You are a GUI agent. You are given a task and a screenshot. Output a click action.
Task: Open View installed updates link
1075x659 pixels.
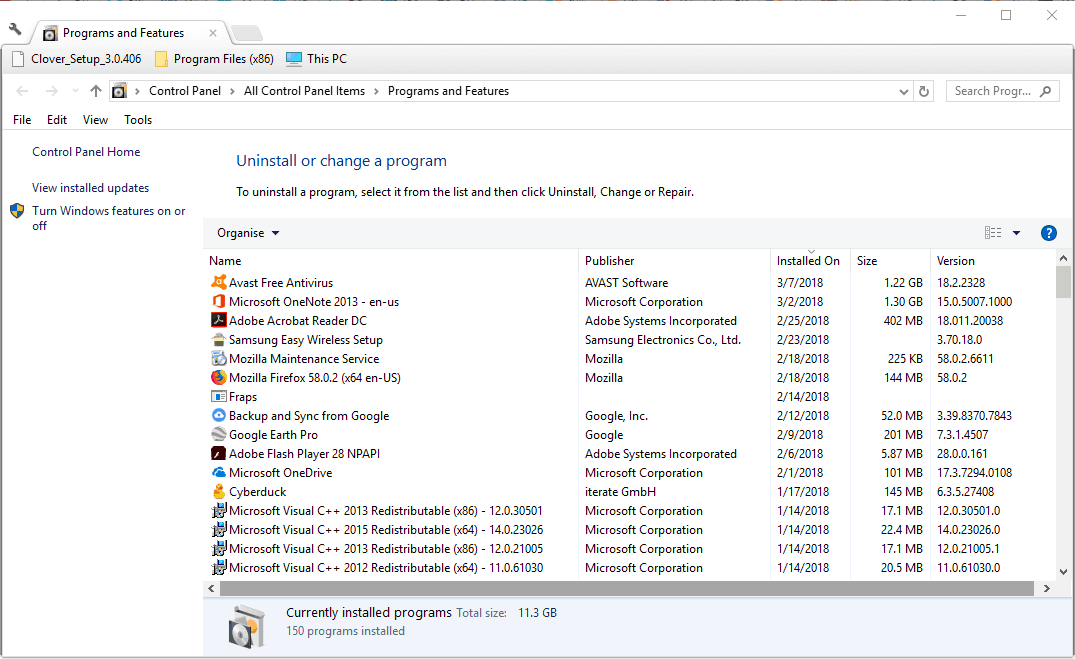click(90, 188)
